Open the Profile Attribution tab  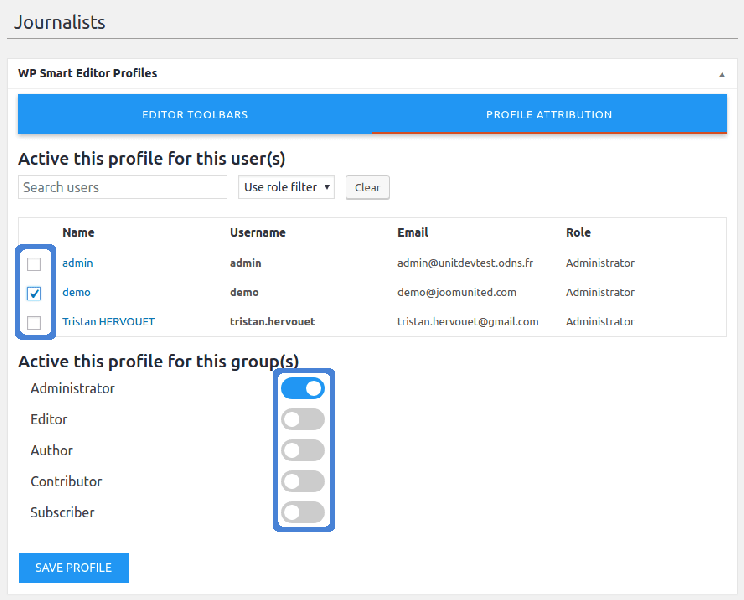549,114
